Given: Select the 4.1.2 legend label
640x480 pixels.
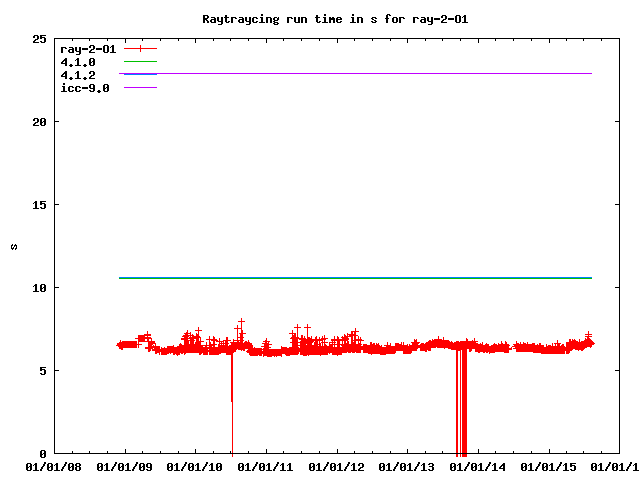Looking at the screenshot, I should point(77,74).
